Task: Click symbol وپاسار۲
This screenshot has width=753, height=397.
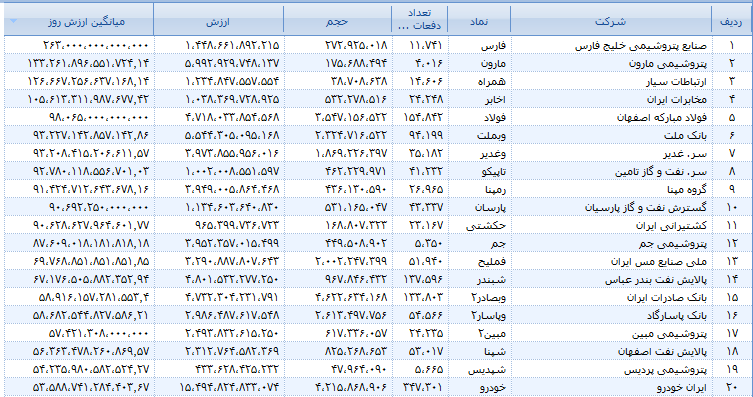Action: coord(489,315)
